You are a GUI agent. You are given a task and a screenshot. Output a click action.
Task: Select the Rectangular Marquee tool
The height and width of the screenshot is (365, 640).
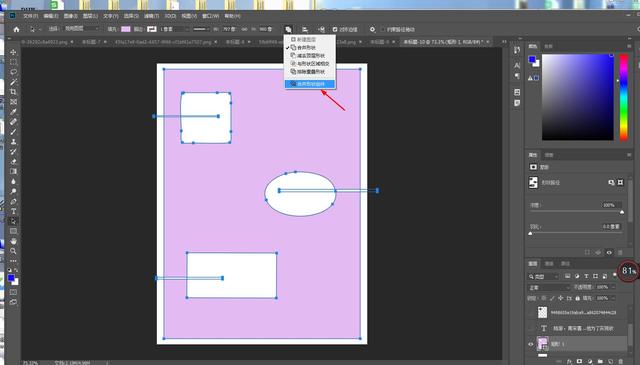coord(13,62)
